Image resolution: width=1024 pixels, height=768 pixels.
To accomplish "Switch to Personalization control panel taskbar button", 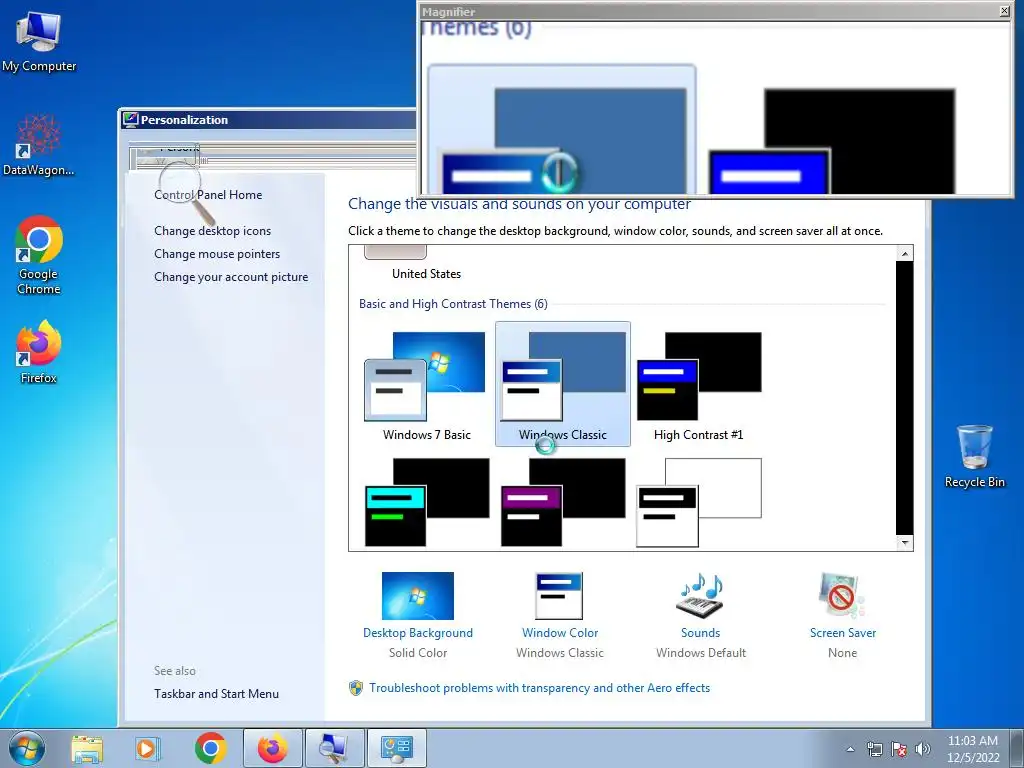I will click(x=396, y=748).
